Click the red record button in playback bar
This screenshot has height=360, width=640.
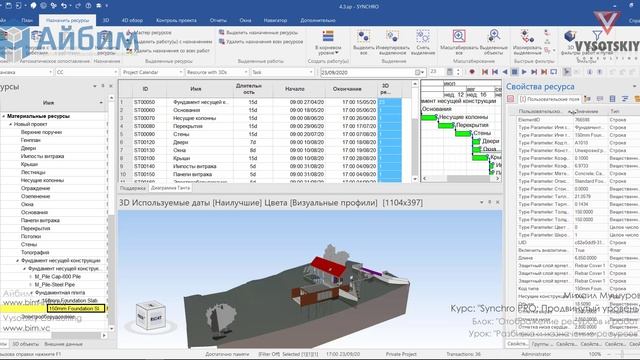[472, 72]
